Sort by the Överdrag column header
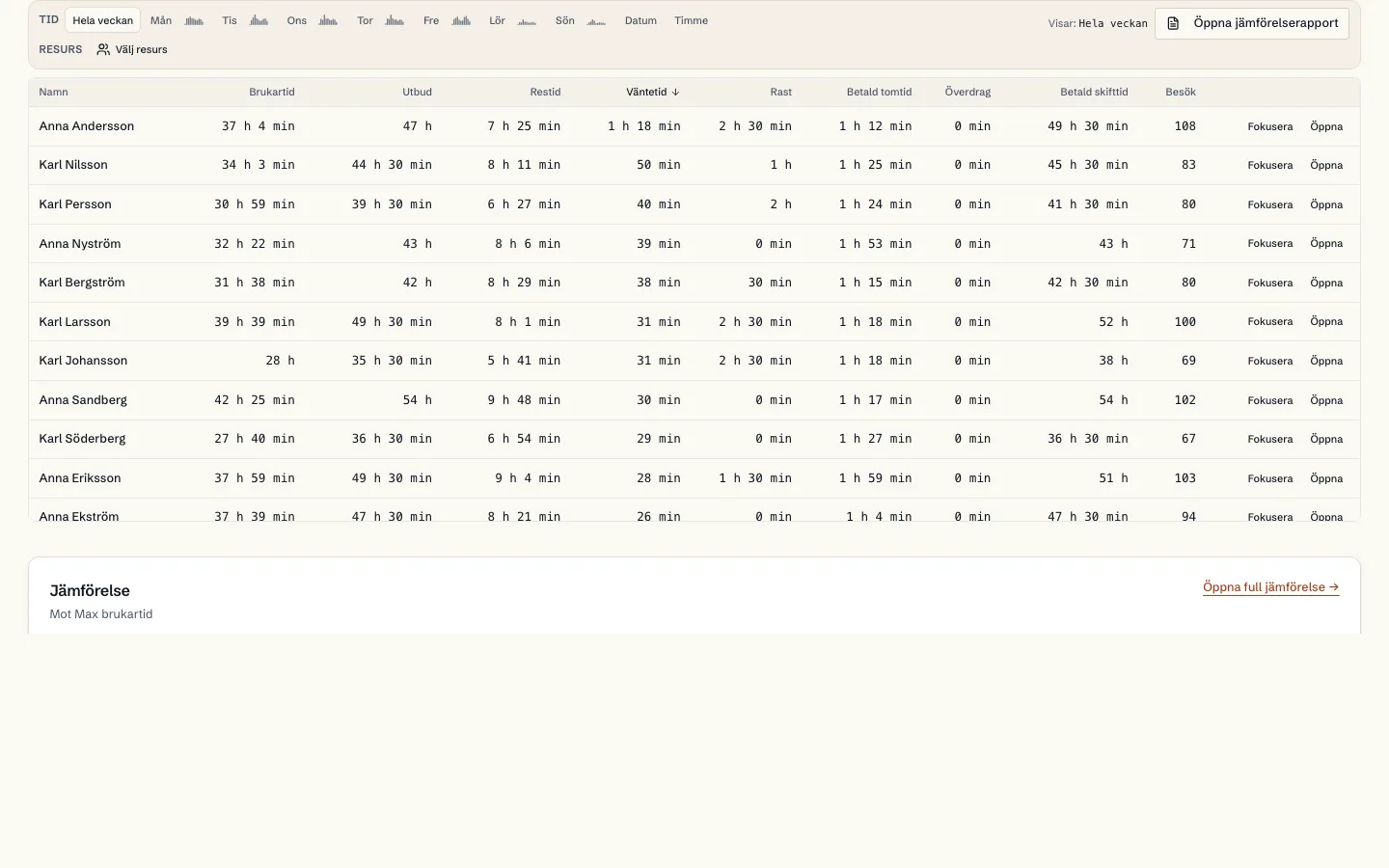 click(x=967, y=93)
